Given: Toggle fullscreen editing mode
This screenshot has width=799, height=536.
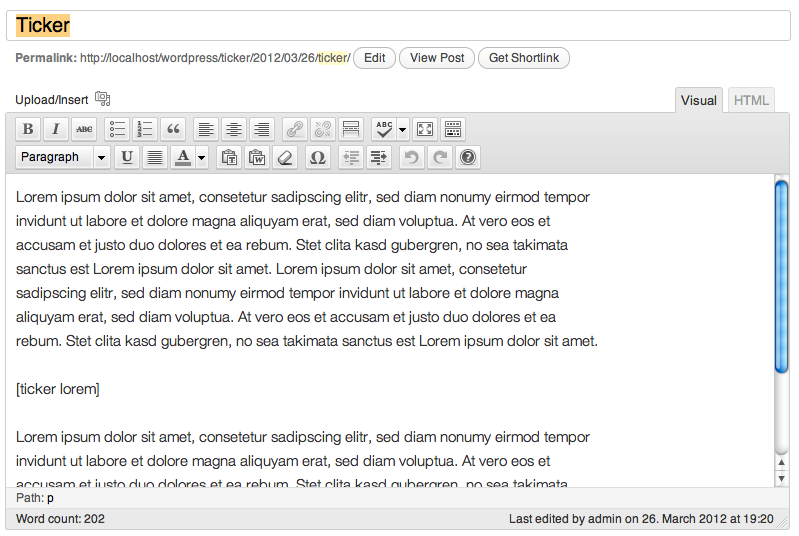Looking at the screenshot, I should point(425,129).
